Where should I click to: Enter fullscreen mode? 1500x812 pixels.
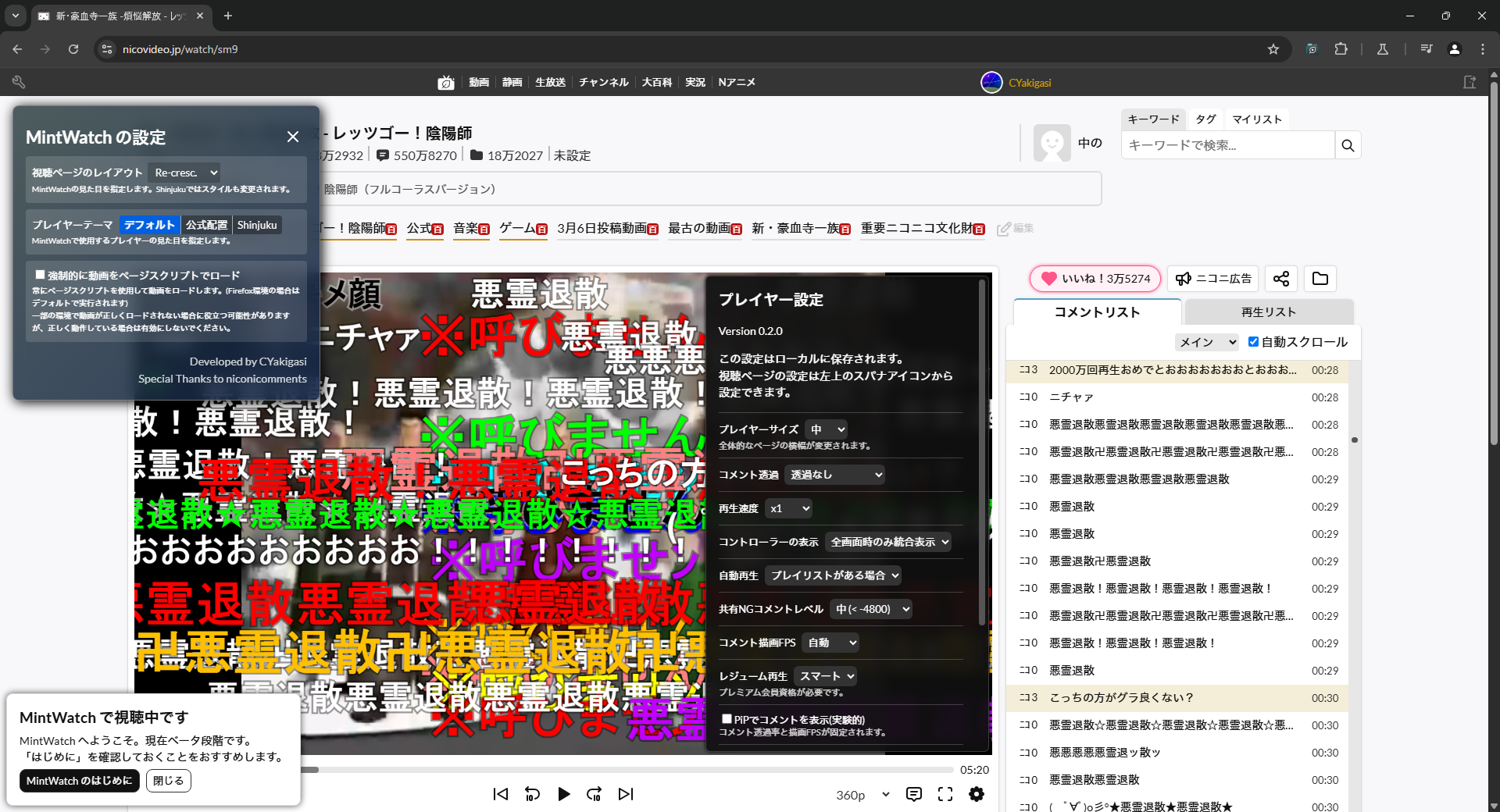[945, 794]
